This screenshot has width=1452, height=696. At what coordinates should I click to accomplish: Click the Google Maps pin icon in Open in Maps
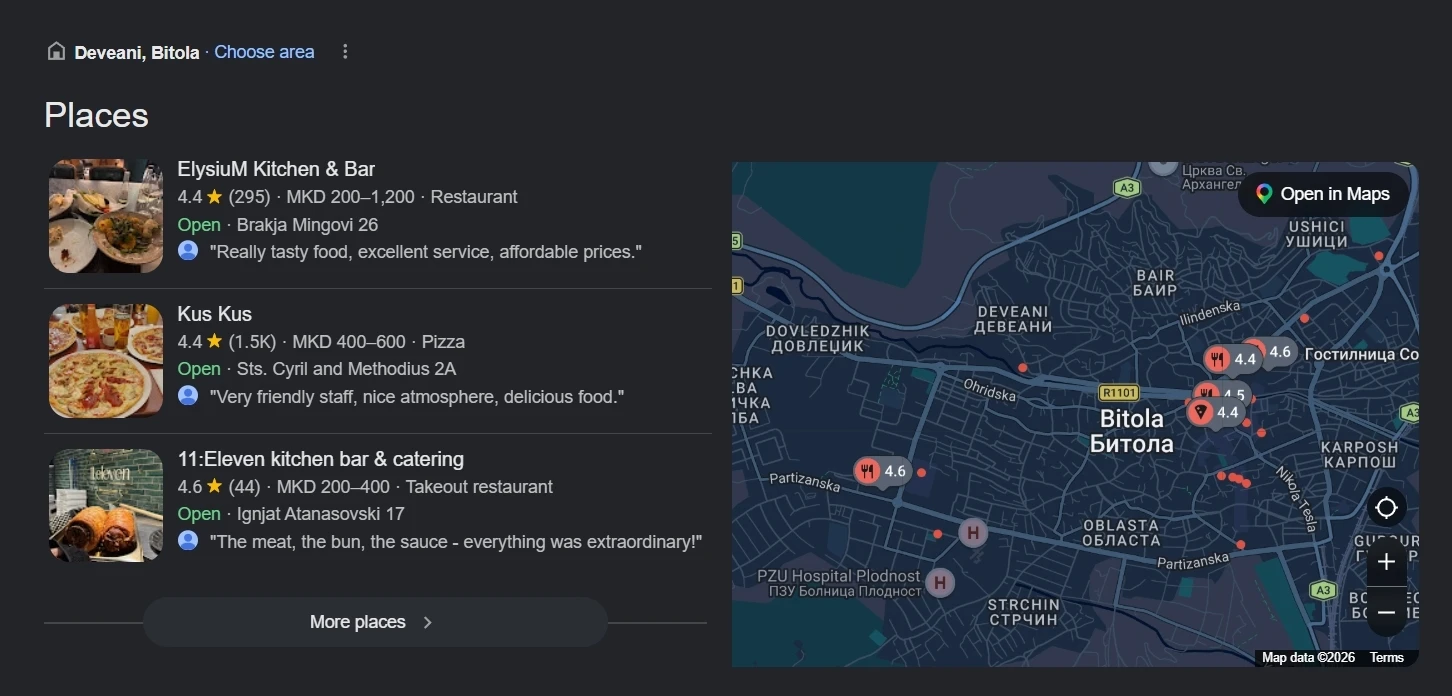[1264, 194]
